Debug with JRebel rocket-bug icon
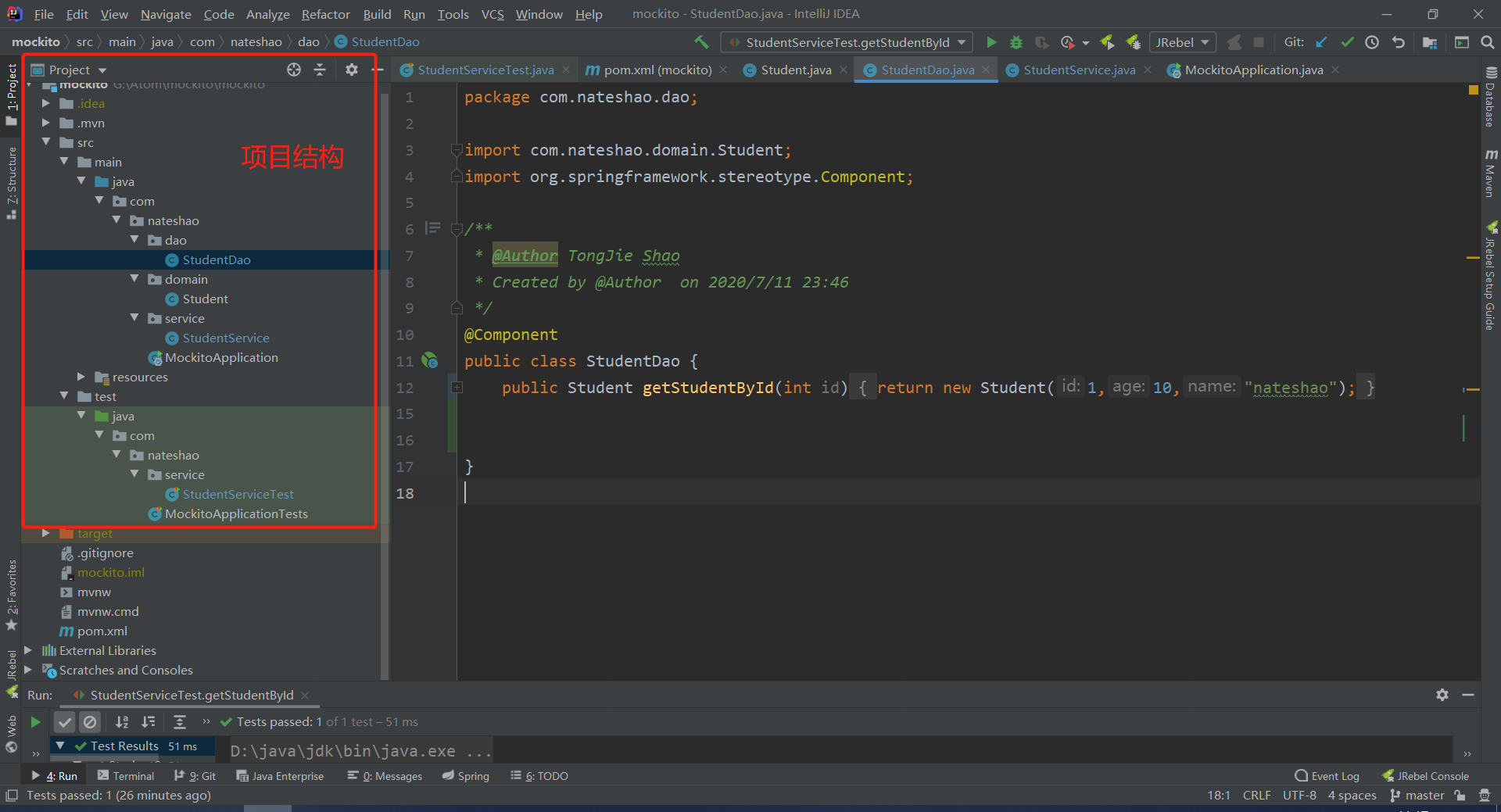This screenshot has width=1501, height=812. 1133,42
